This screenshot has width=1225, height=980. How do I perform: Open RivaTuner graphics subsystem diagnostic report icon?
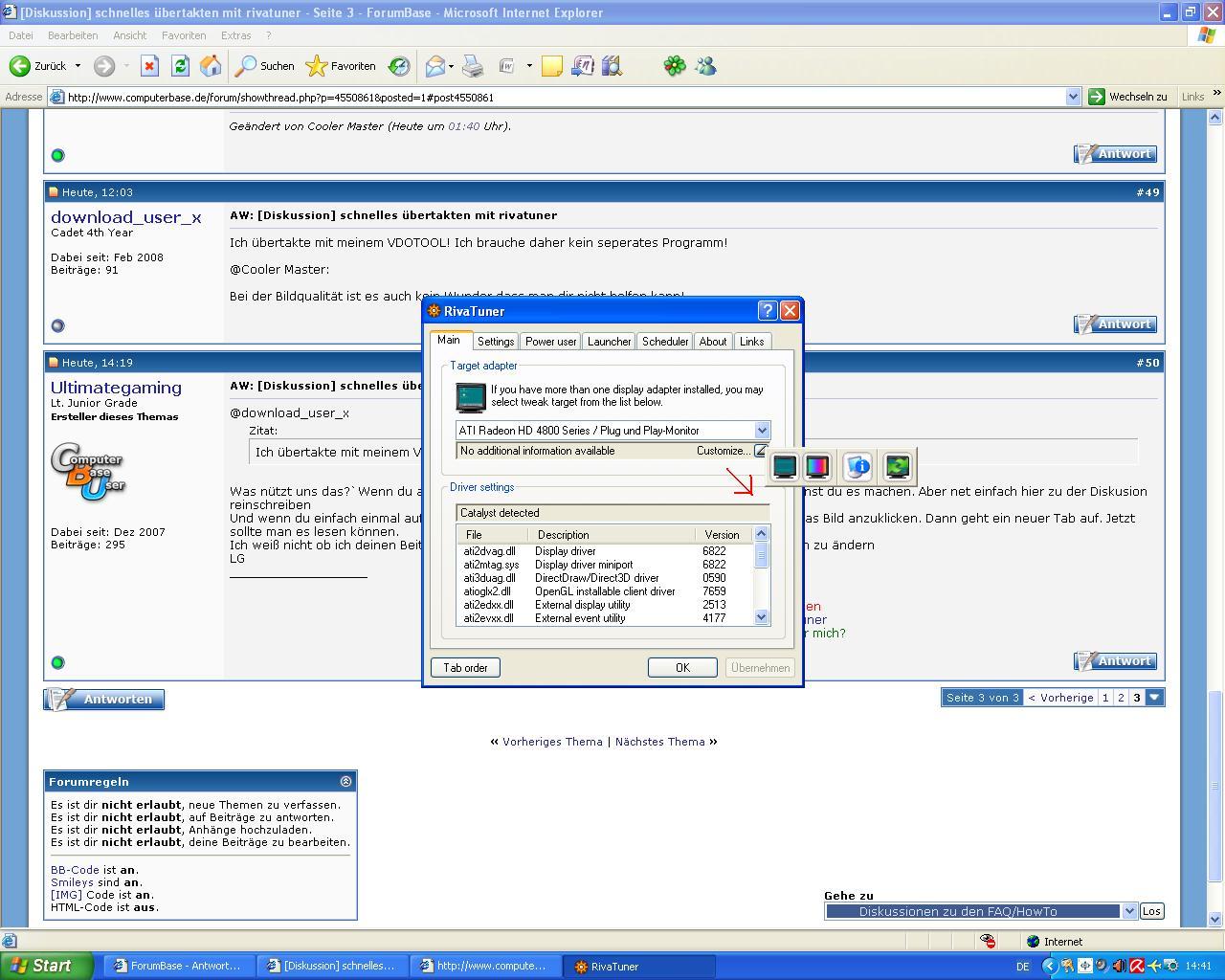pos(858,467)
